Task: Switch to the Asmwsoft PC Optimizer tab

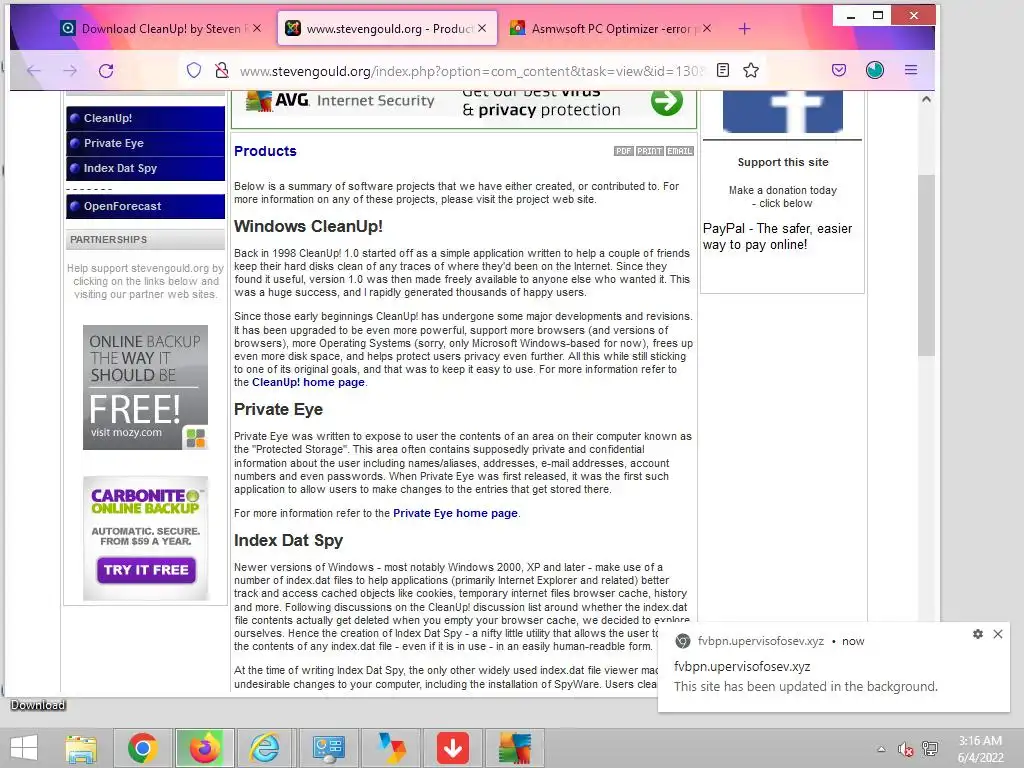Action: pos(611,29)
